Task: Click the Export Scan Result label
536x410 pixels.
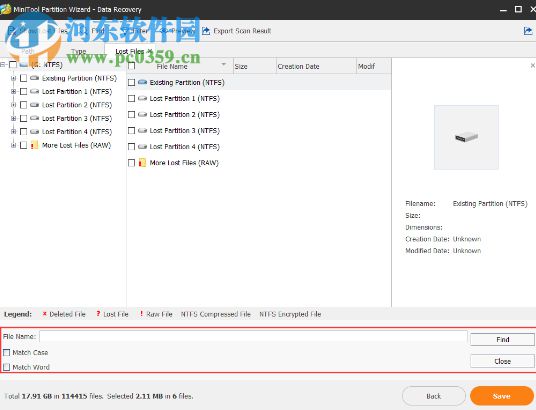Action: pos(242,31)
